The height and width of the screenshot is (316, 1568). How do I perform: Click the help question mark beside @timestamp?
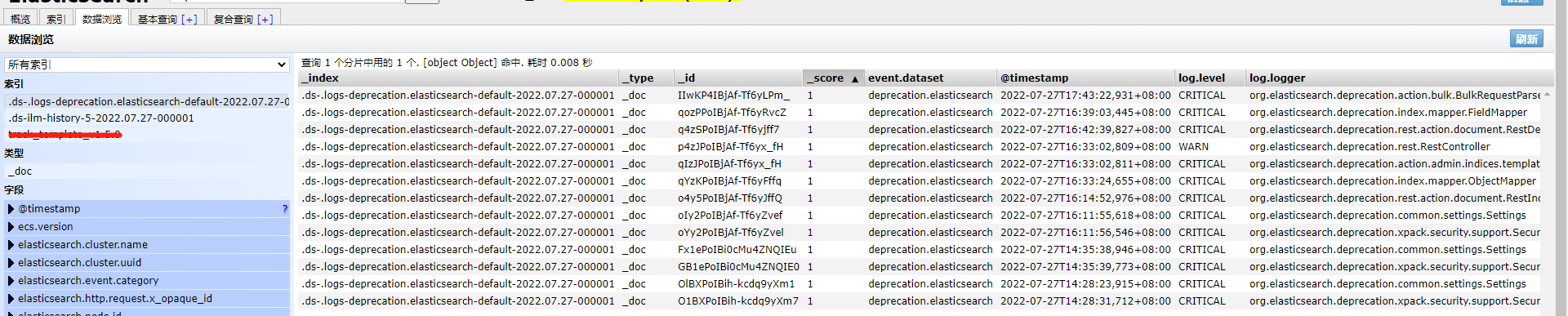coord(284,209)
